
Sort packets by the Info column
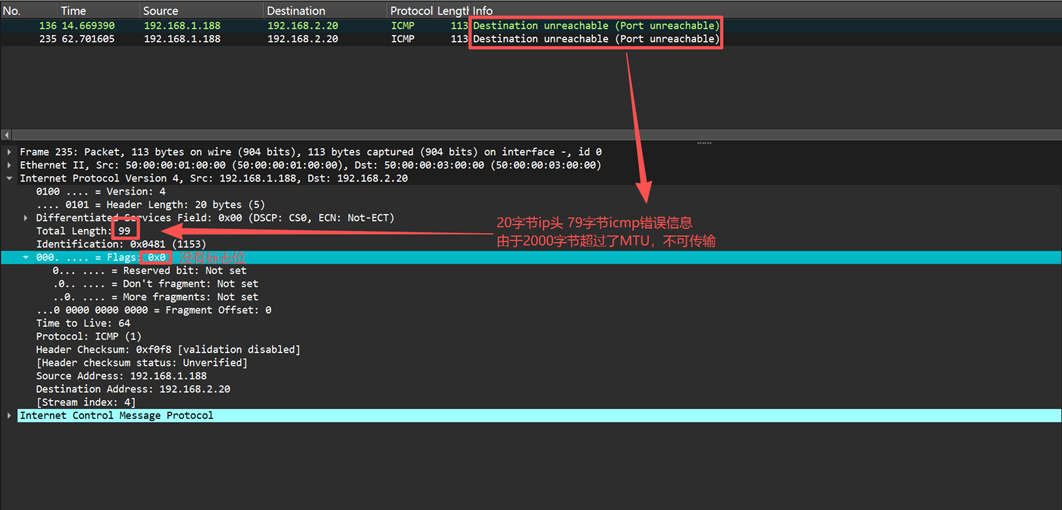pos(483,10)
